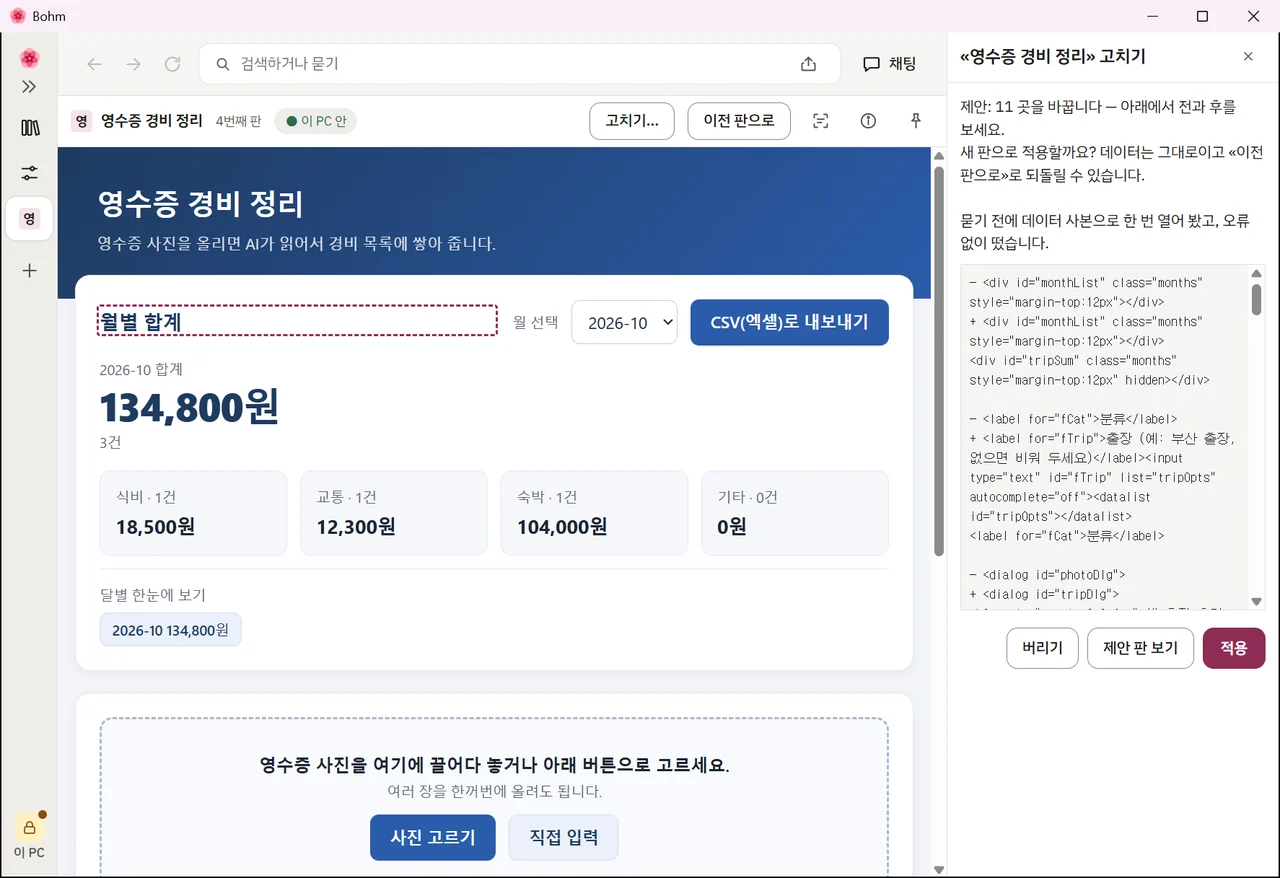Click the 직접 입력 button
This screenshot has height=878, width=1280.
tap(563, 838)
